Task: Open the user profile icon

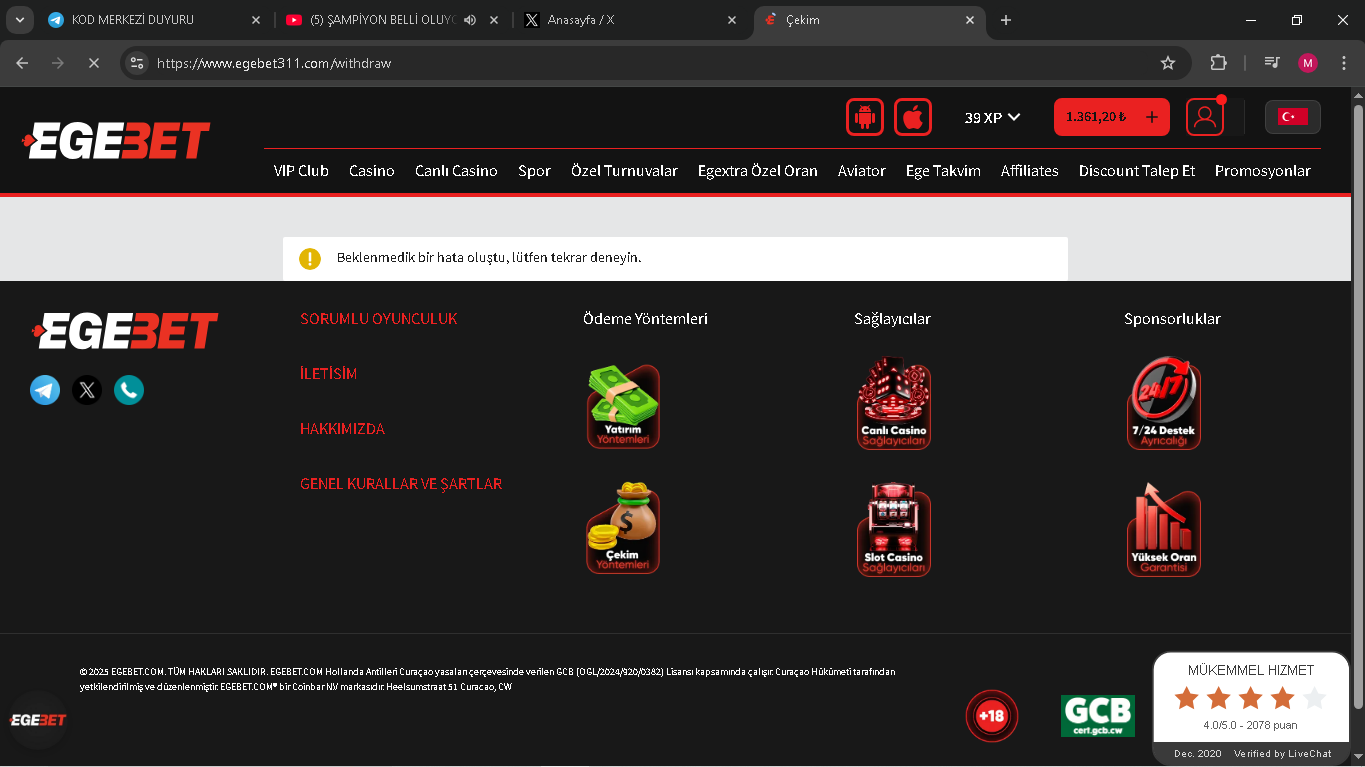Action: (x=1205, y=117)
